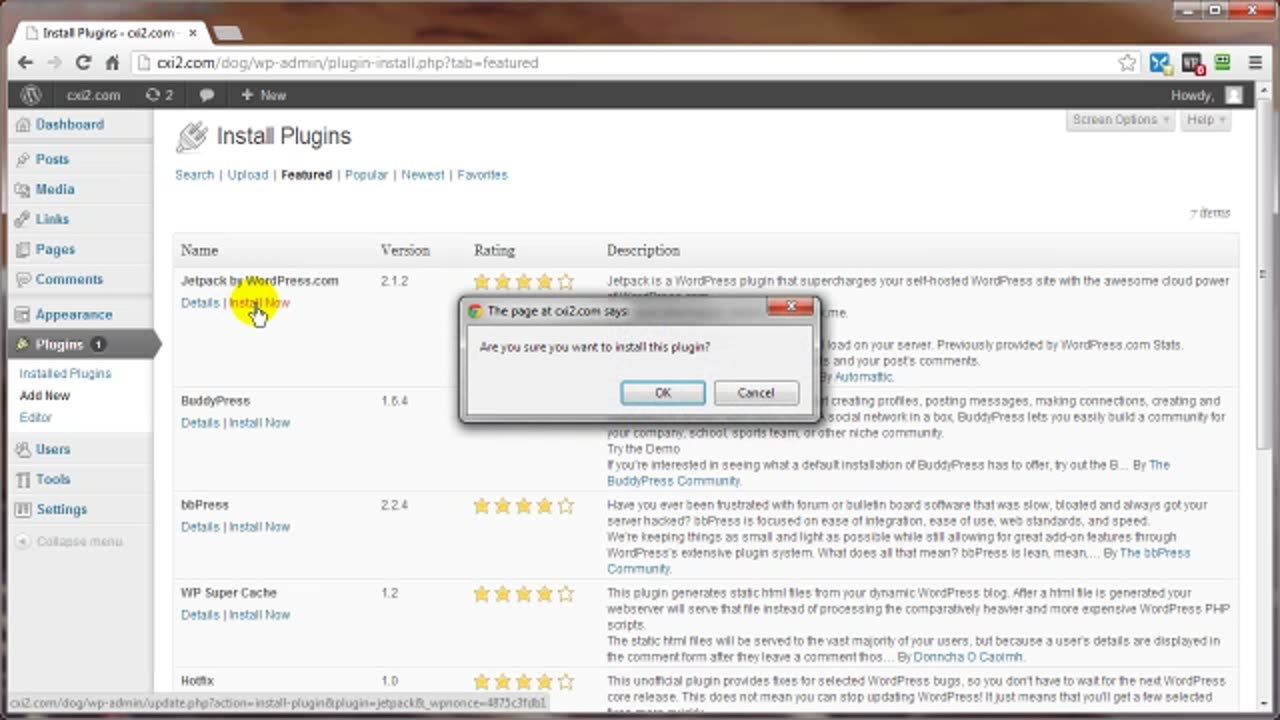Open Details for BuddyPress

tap(200, 423)
